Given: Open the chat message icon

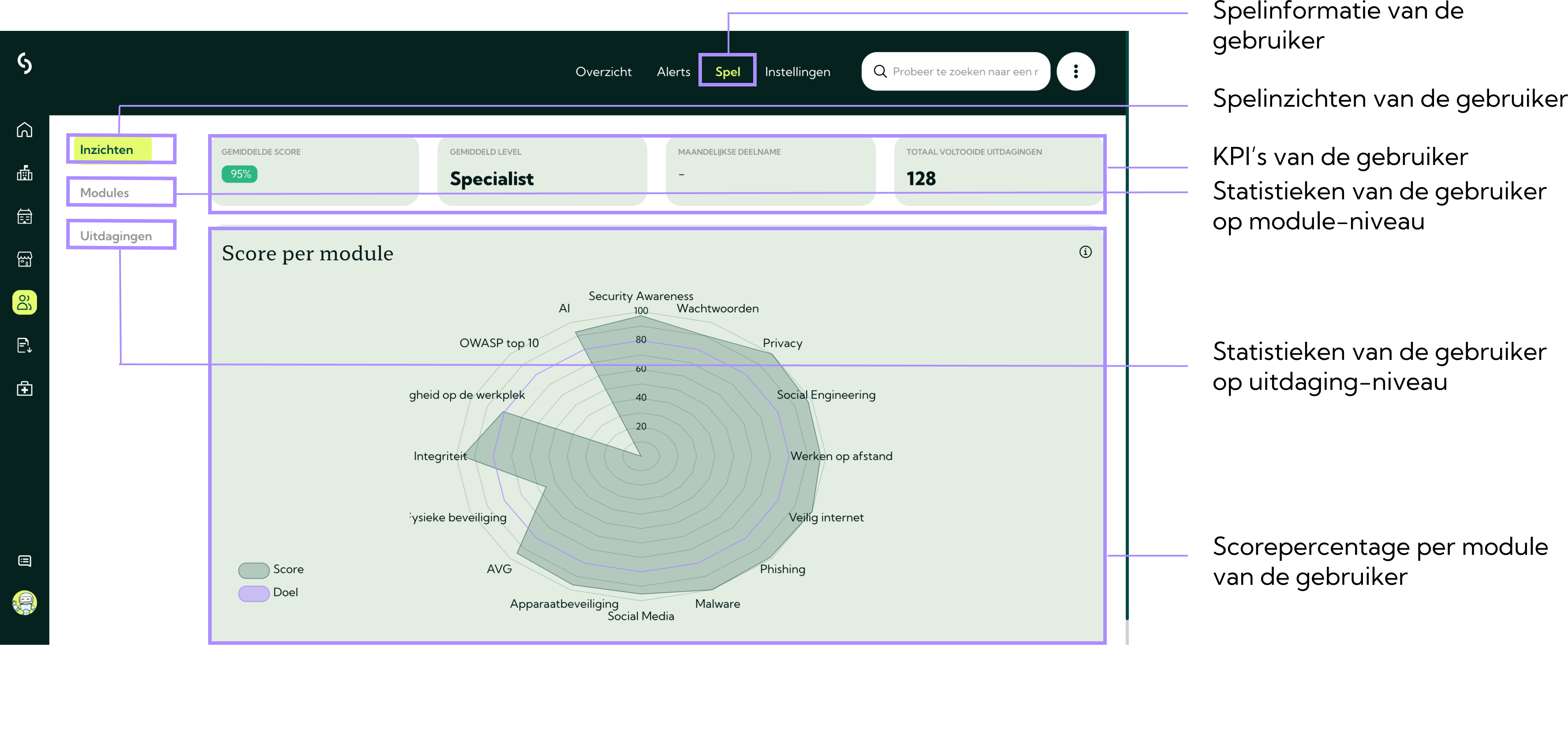Looking at the screenshot, I should 24,561.
